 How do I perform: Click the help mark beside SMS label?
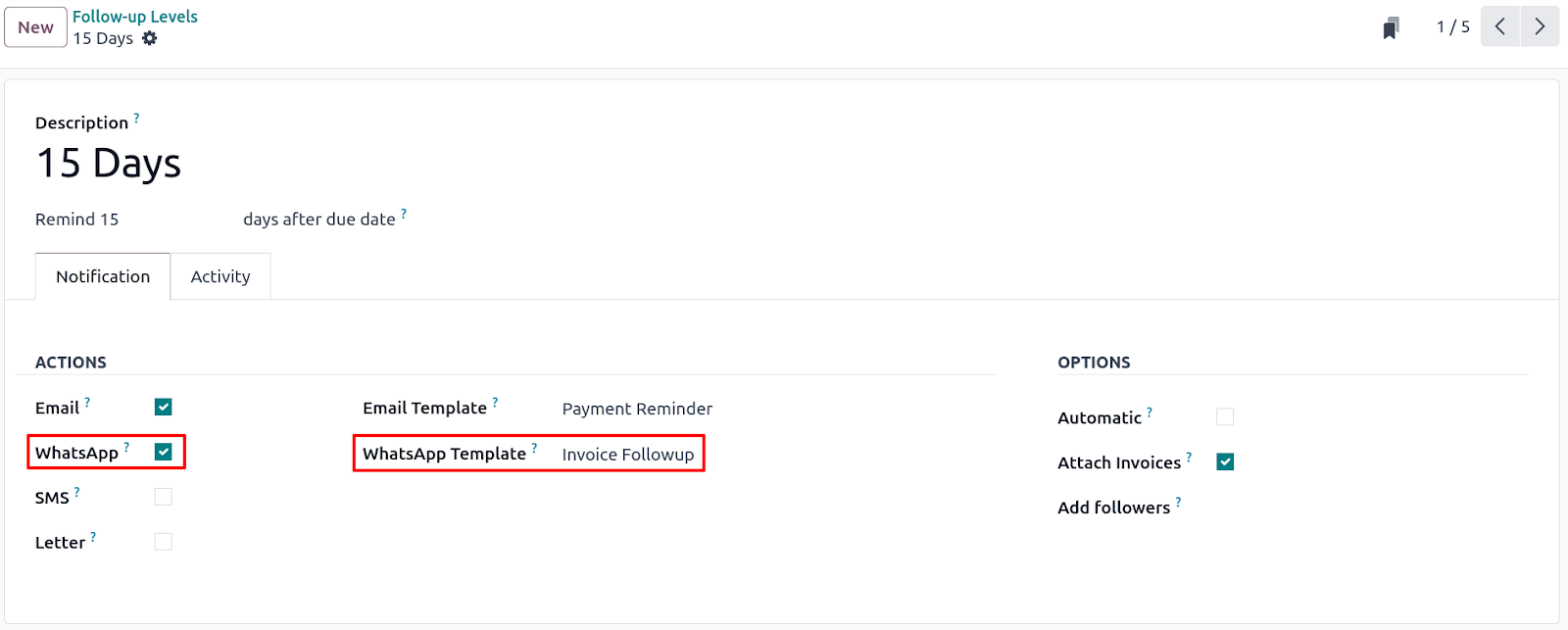(77, 492)
